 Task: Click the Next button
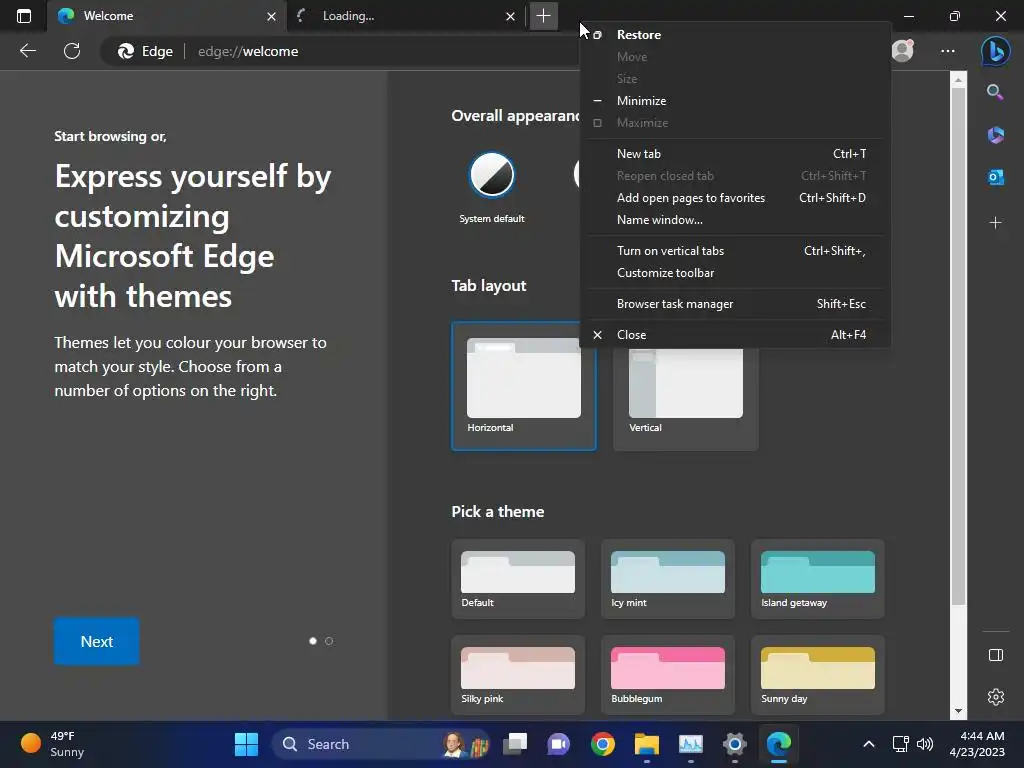[x=97, y=641]
